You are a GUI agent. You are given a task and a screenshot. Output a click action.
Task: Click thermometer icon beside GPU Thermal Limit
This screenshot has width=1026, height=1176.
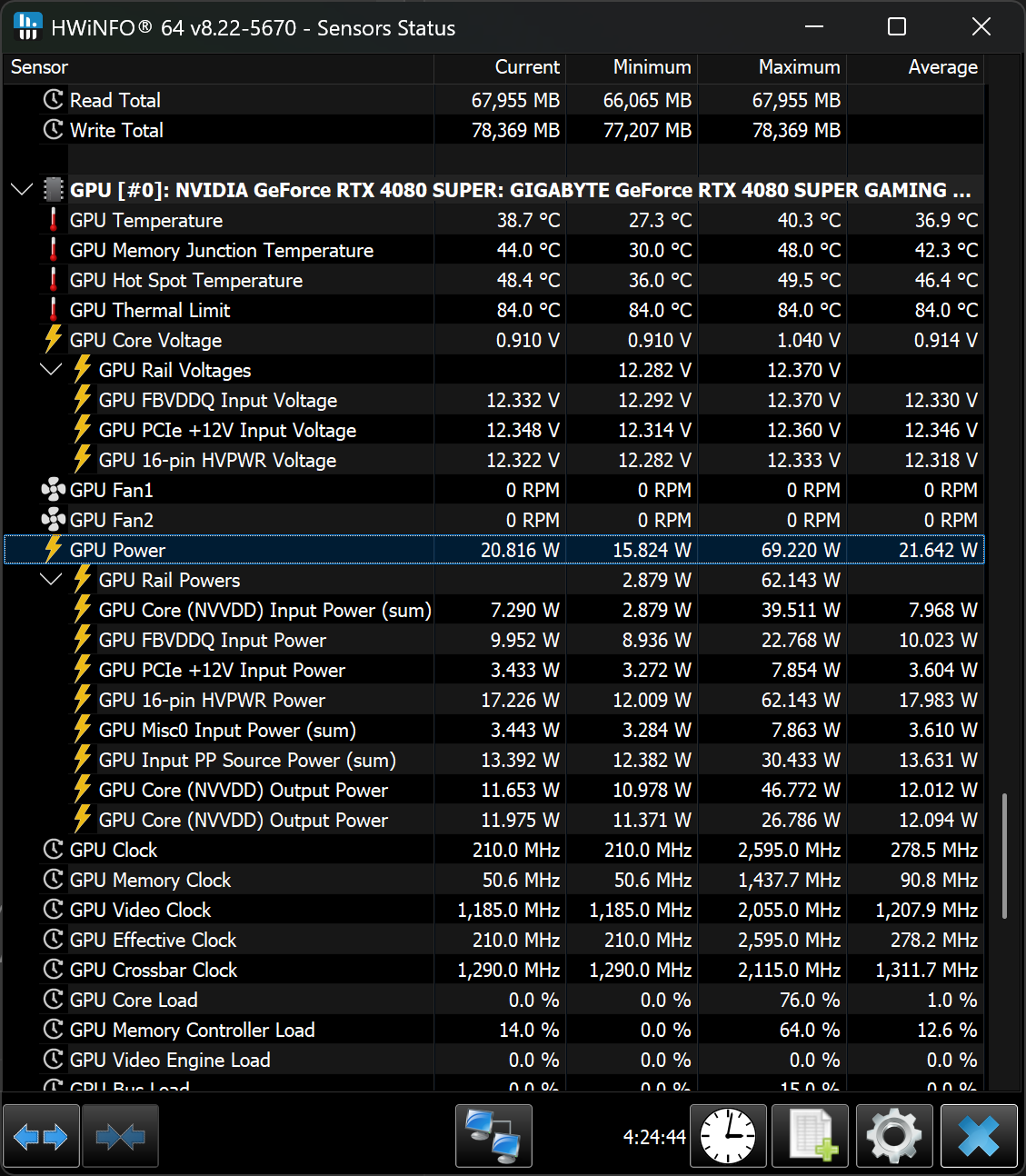54,310
